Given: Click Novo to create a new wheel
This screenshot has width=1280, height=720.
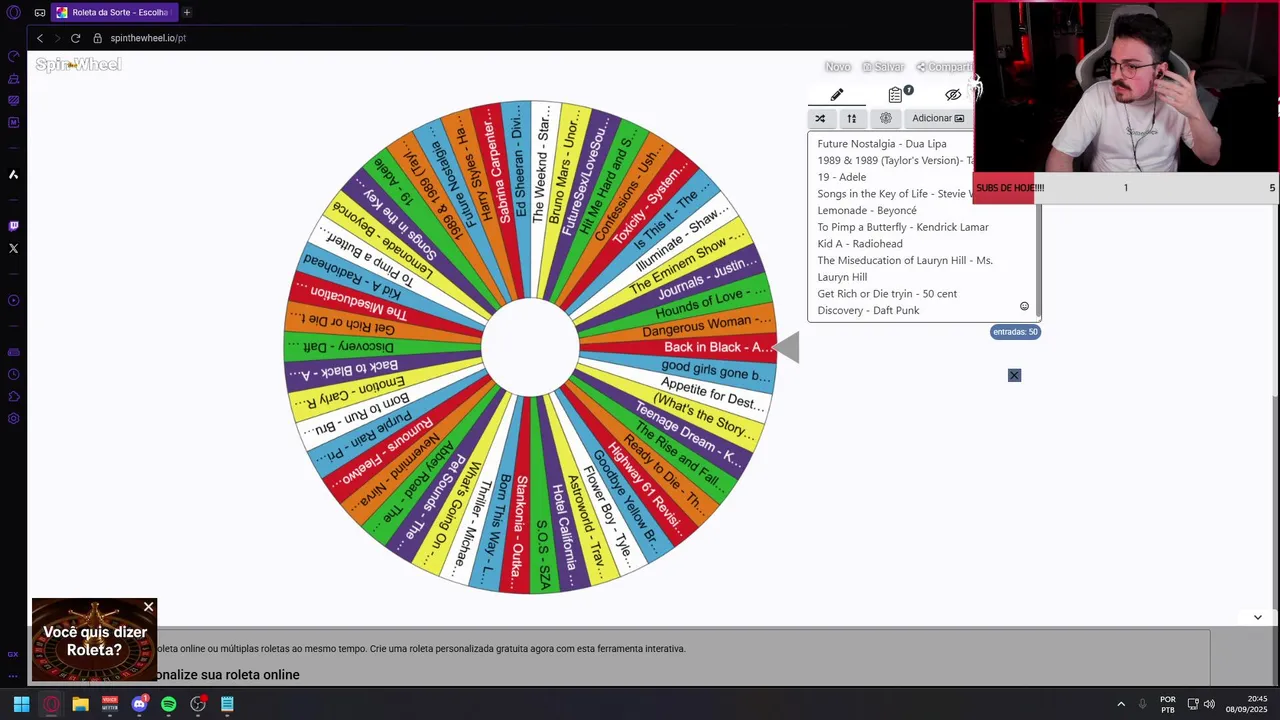Looking at the screenshot, I should click(838, 67).
